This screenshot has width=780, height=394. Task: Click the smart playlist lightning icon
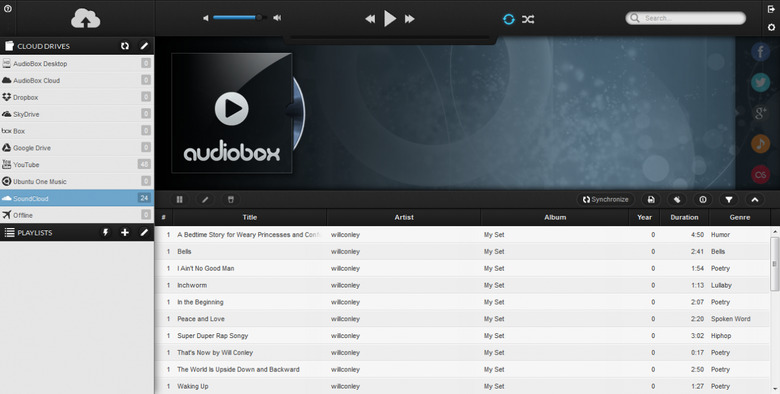(x=105, y=232)
